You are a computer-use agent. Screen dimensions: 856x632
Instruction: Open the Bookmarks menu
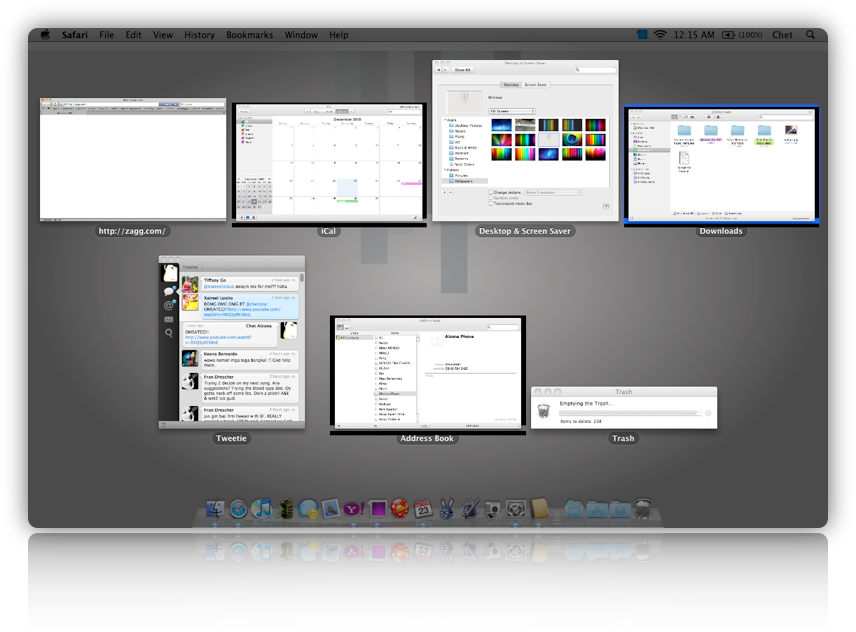(249, 35)
